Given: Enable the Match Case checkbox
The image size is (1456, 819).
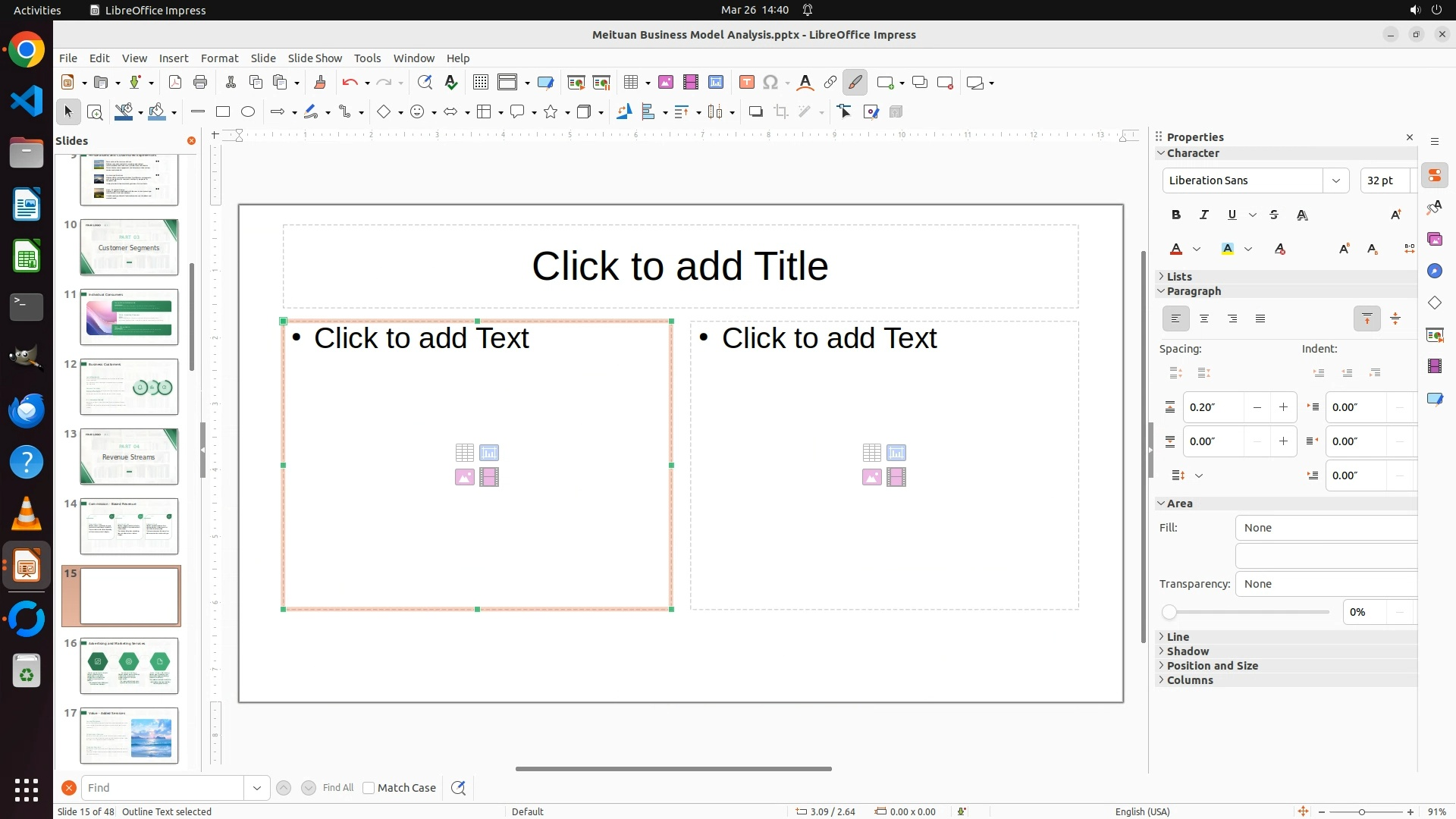Looking at the screenshot, I should (369, 788).
